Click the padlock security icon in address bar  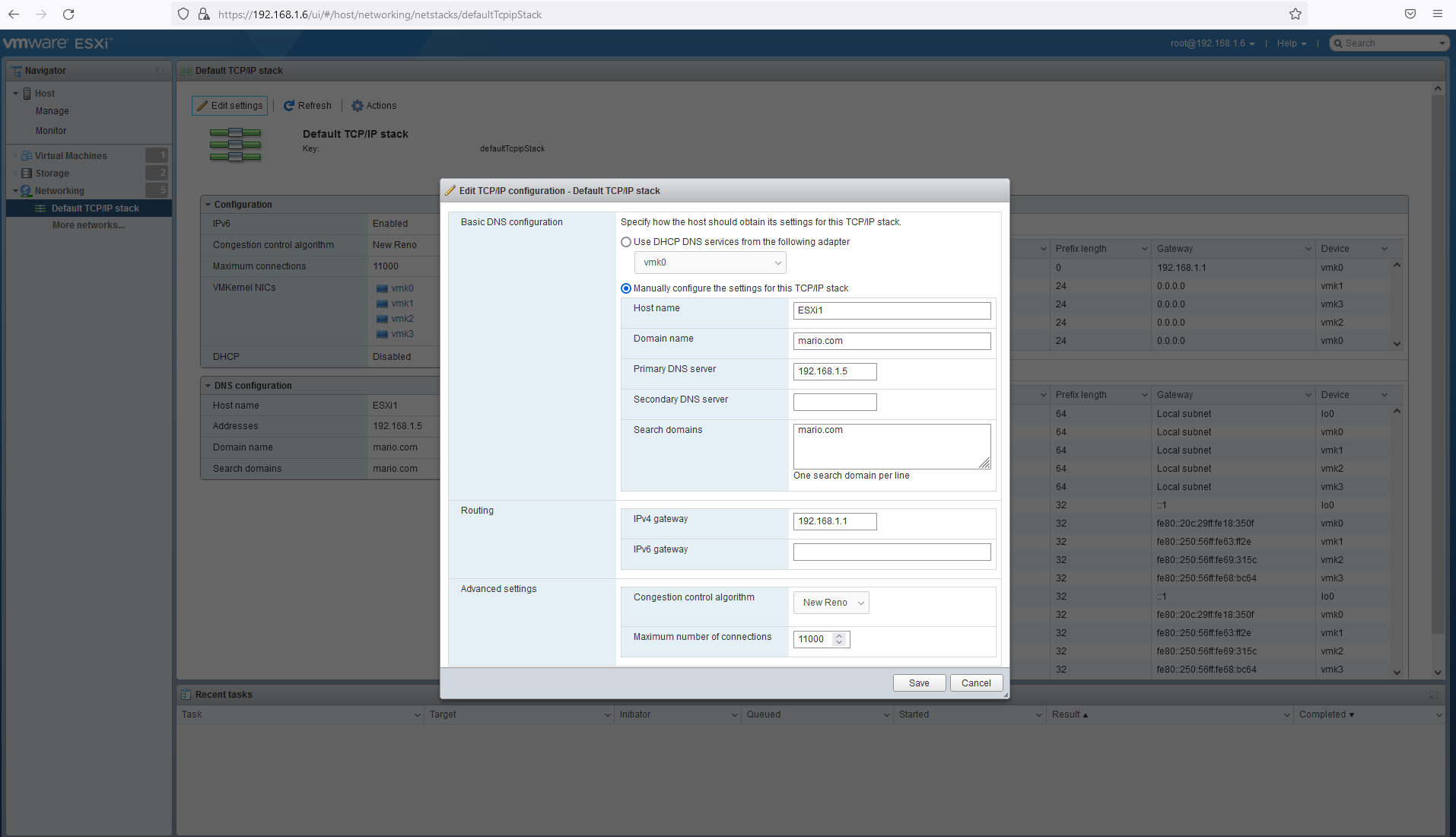[x=204, y=14]
